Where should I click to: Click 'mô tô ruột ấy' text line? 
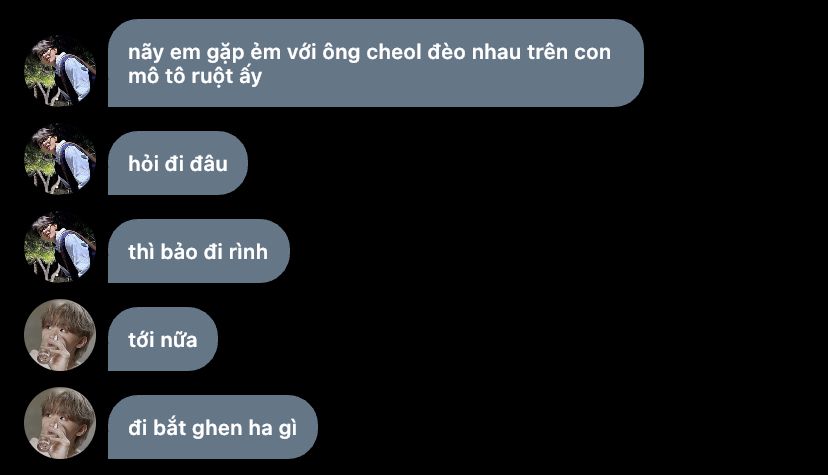click(x=195, y=77)
